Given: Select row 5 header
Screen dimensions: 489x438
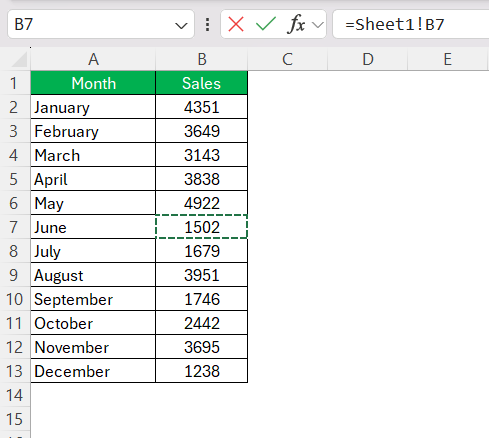Looking at the screenshot, I should 15,179.
